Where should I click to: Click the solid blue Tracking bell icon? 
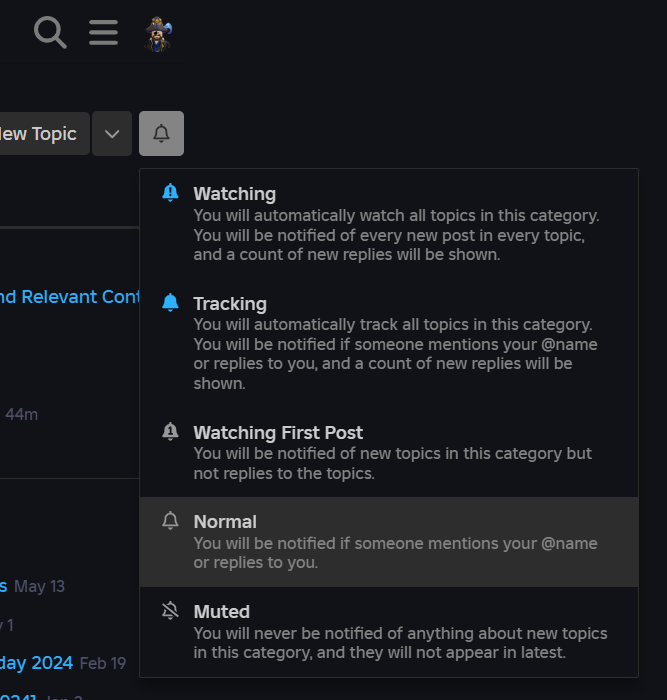(x=170, y=303)
